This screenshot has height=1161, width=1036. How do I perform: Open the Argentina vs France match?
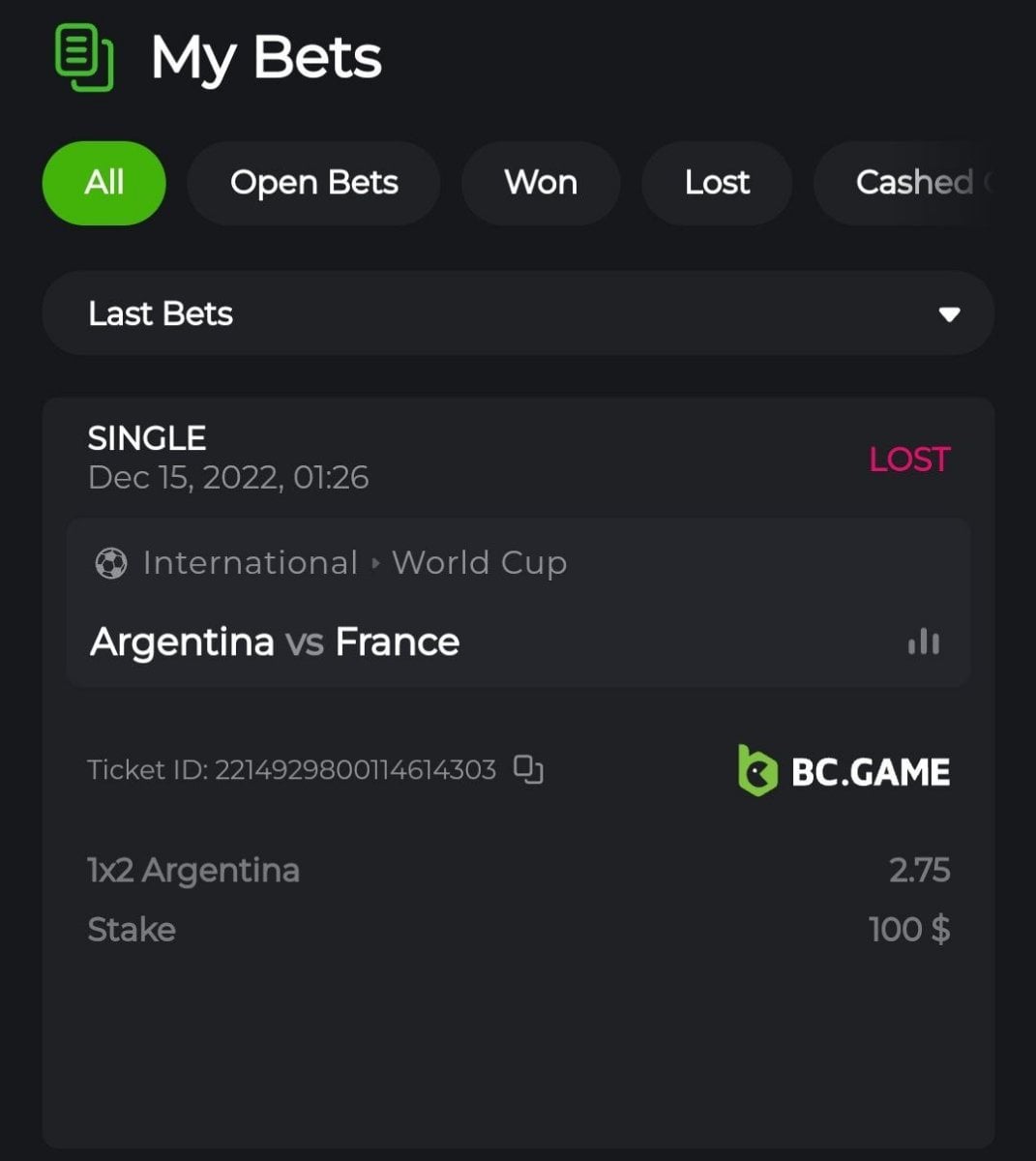[275, 642]
